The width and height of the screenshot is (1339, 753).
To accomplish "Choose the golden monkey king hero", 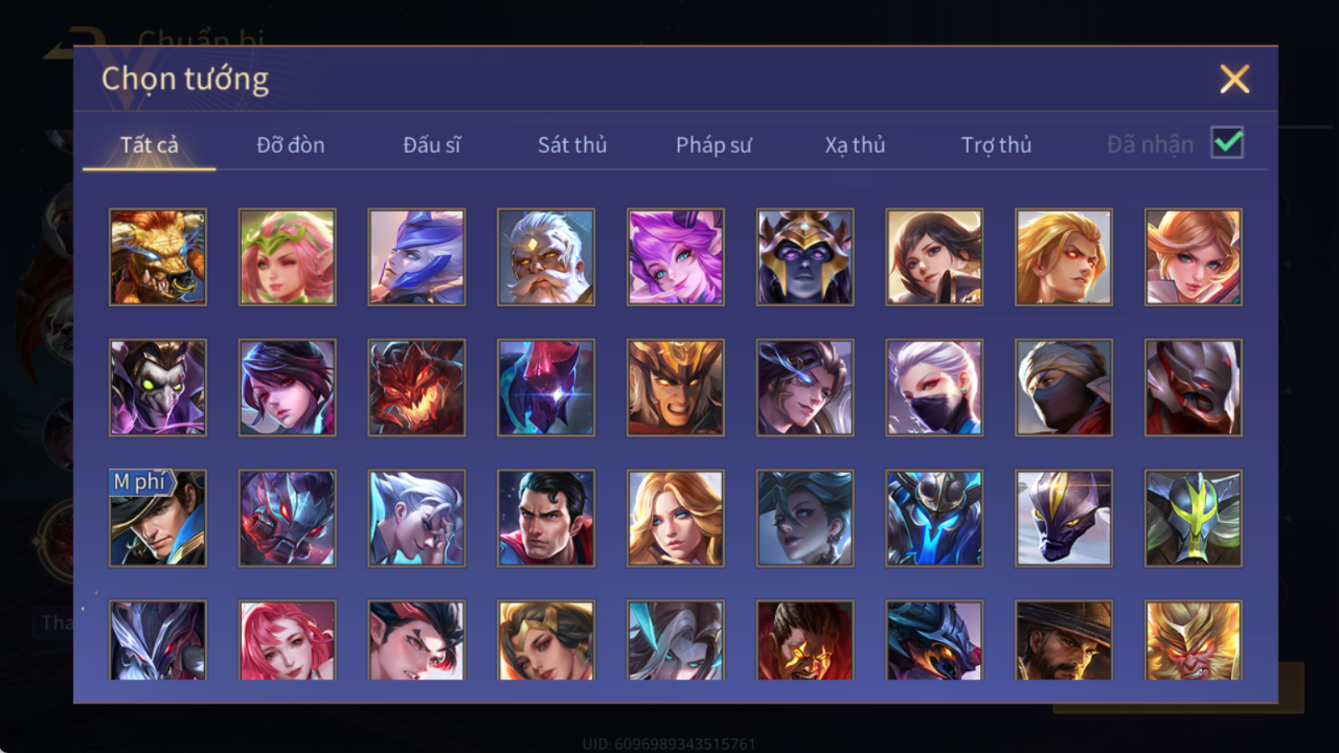I will 1194,641.
